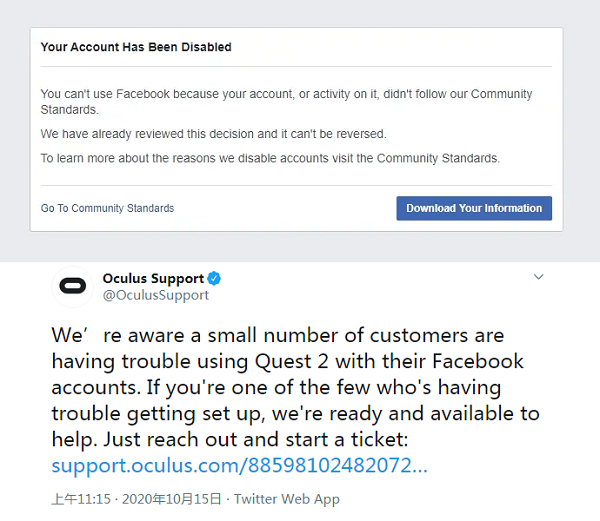Select the "We have already reviewed" sentence
The height and width of the screenshot is (521, 600).
pyautogui.click(x=213, y=133)
